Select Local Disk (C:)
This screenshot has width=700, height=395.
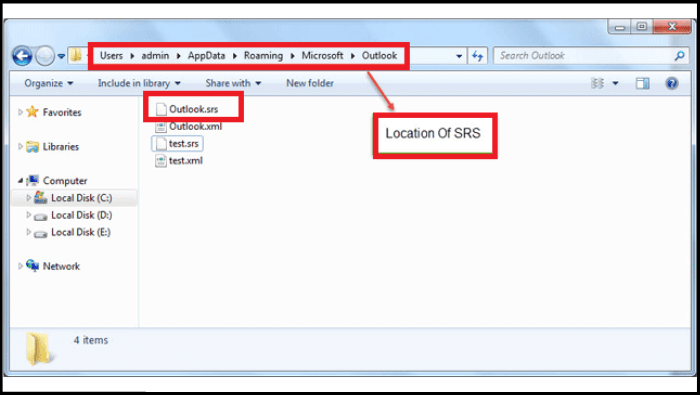(x=81, y=198)
